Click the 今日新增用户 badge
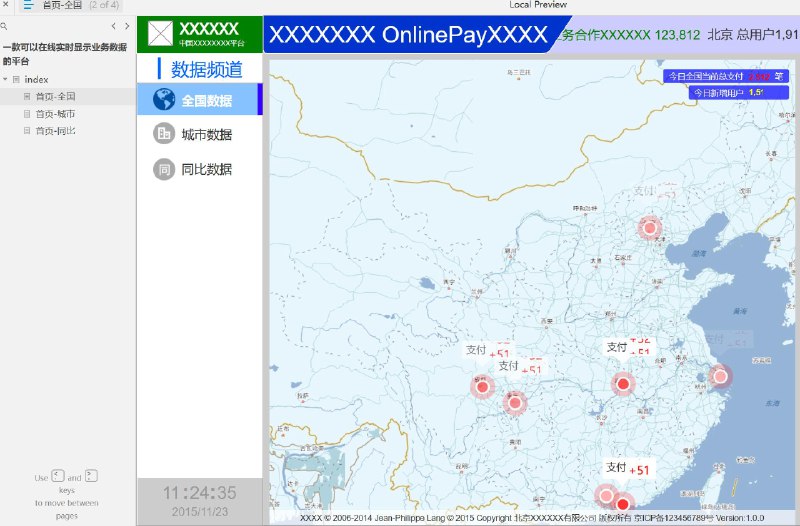 tap(739, 92)
